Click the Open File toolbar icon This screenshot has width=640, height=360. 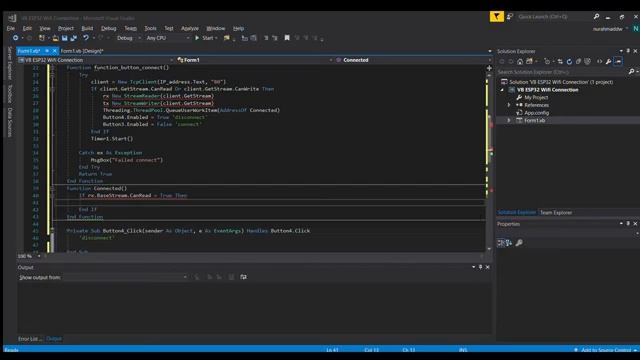coord(56,38)
